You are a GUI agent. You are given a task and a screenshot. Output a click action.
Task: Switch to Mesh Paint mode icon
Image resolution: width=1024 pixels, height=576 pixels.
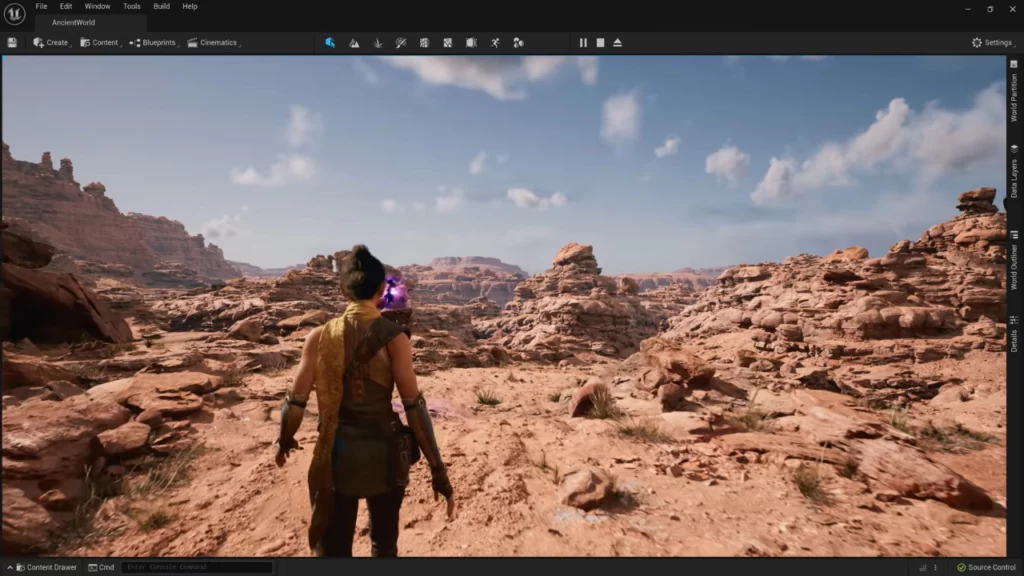pyautogui.click(x=401, y=42)
